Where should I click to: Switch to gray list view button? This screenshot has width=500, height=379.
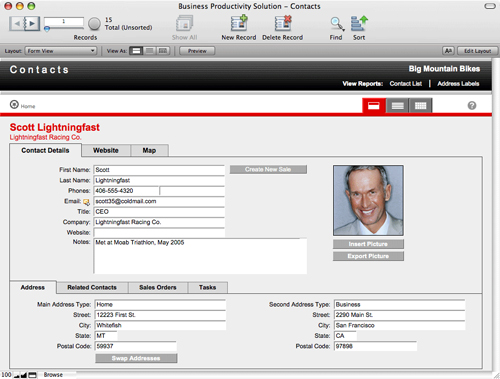[397, 106]
